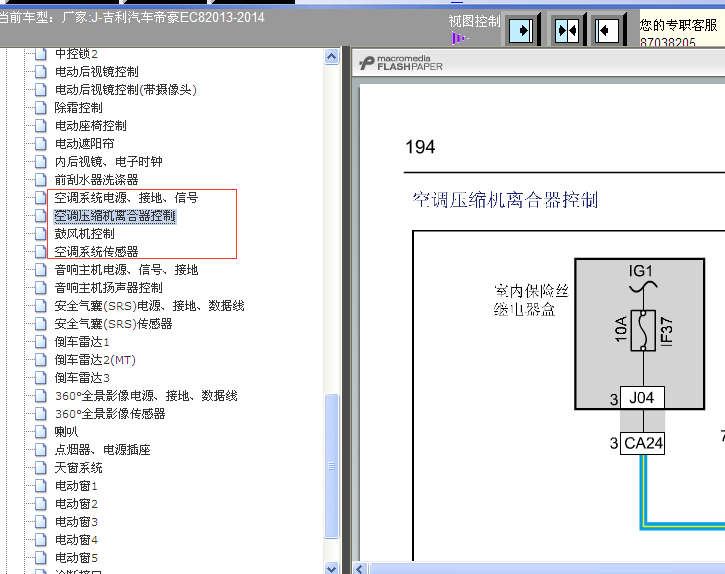Select 空调系统电源、接地、信号 entry
The image size is (725, 574).
(x=126, y=198)
